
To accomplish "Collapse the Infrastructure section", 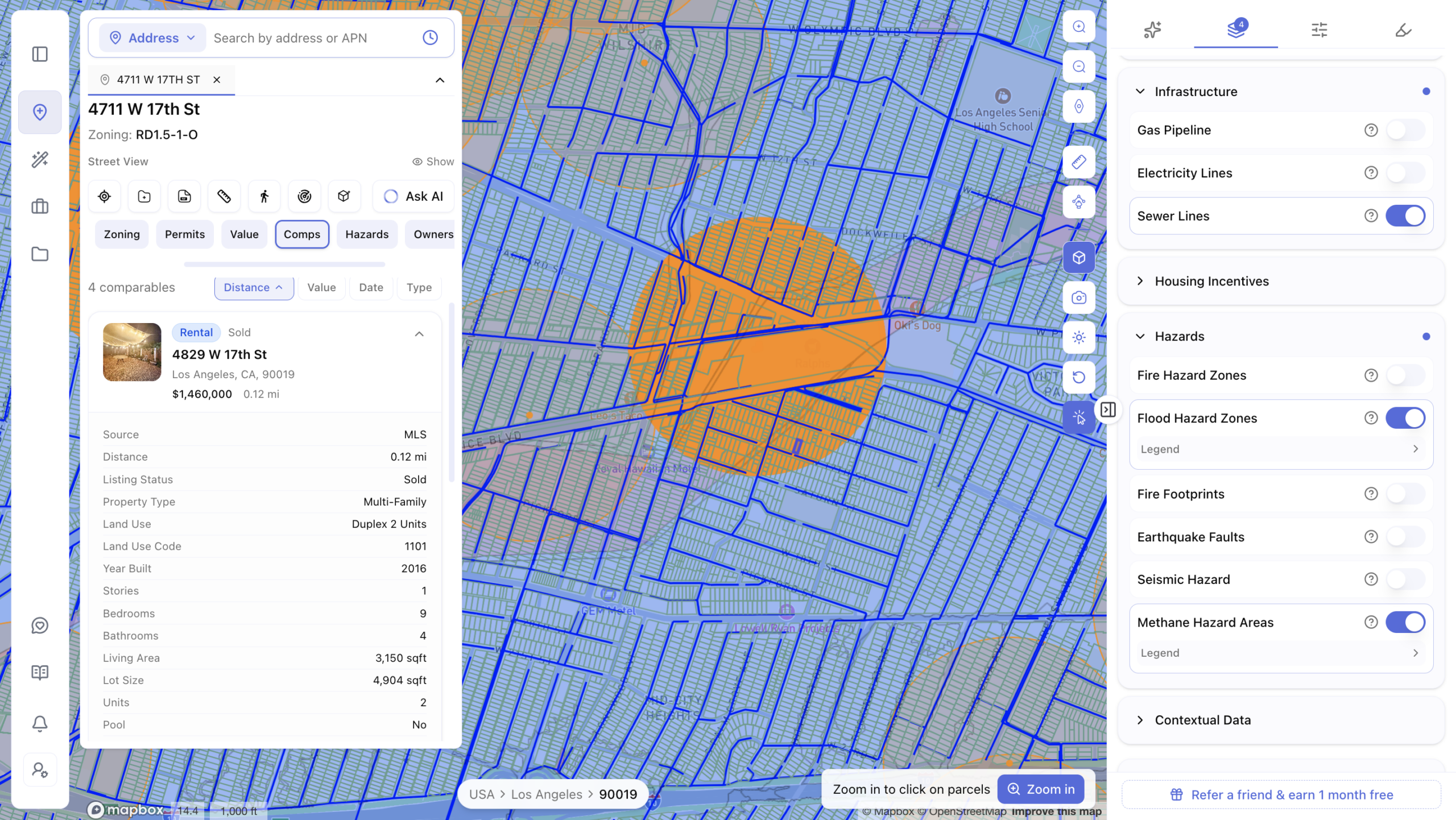I will 1140,92.
